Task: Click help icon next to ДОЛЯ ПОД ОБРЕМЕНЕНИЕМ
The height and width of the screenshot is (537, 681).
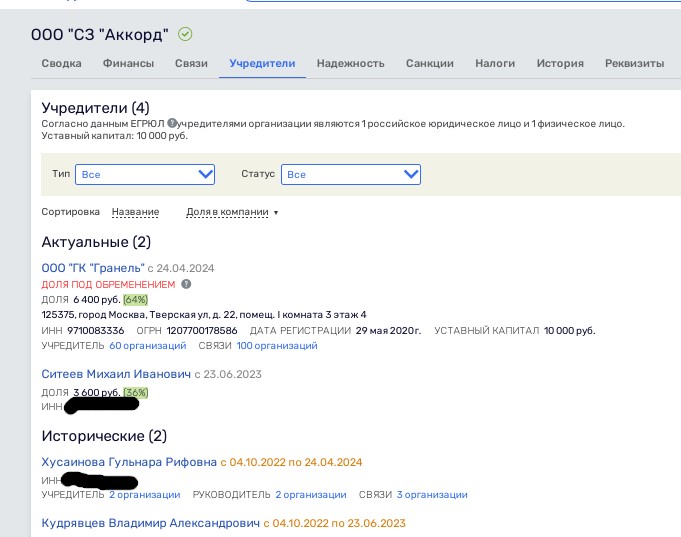Action: point(186,284)
